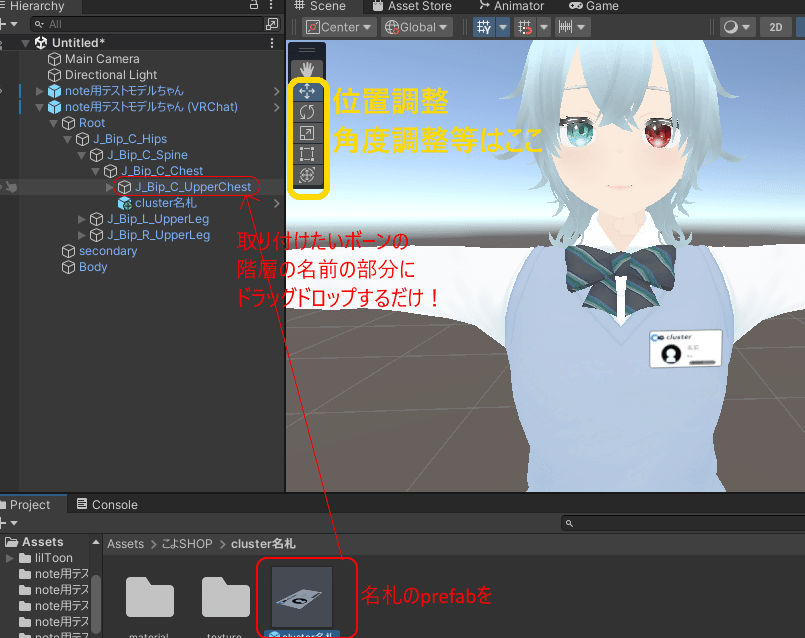This screenshot has height=638, width=805.
Task: Select the Move tool in Scene overlay
Action: [307, 91]
